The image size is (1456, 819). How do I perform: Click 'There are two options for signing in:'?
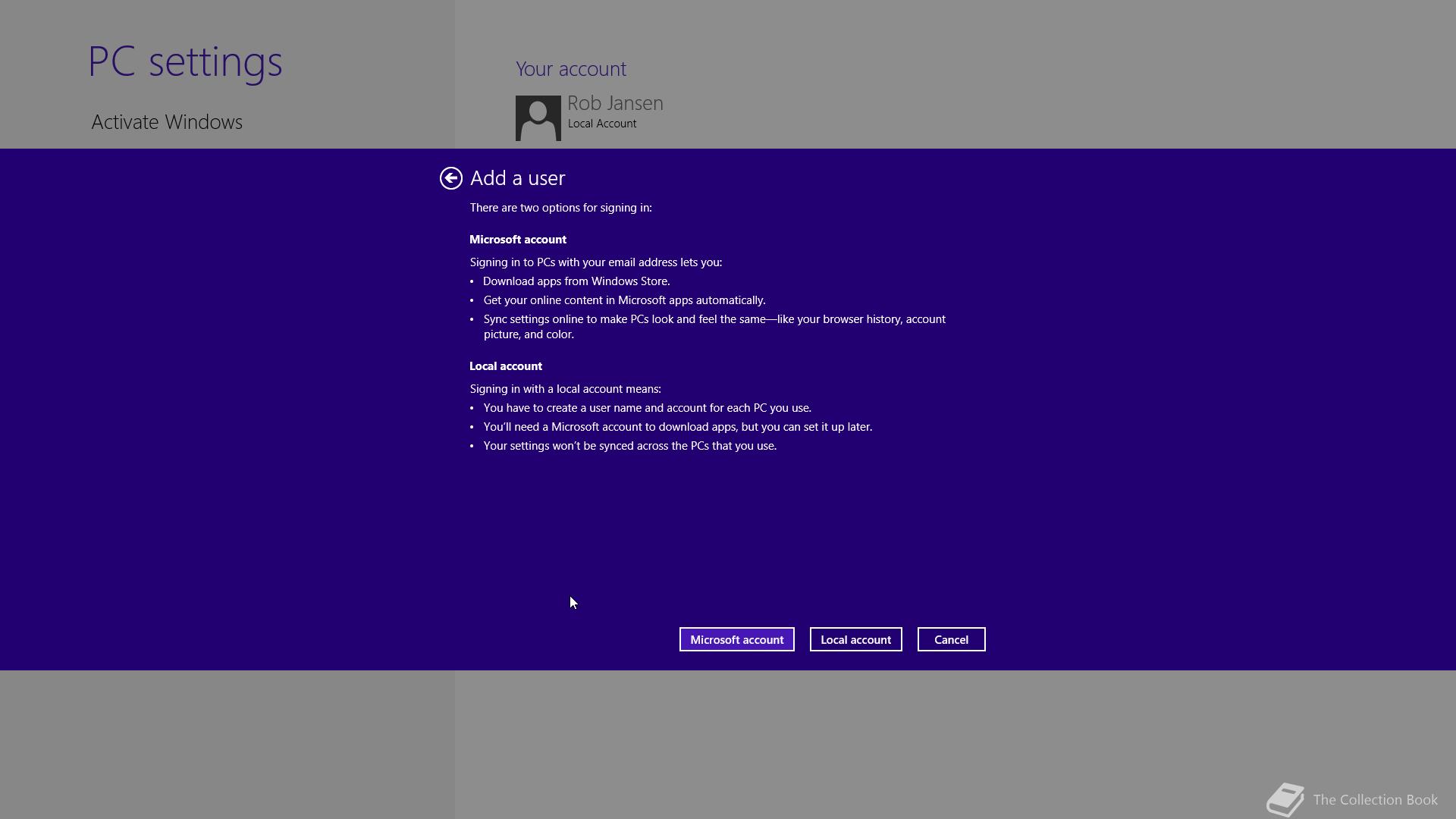[x=560, y=208]
